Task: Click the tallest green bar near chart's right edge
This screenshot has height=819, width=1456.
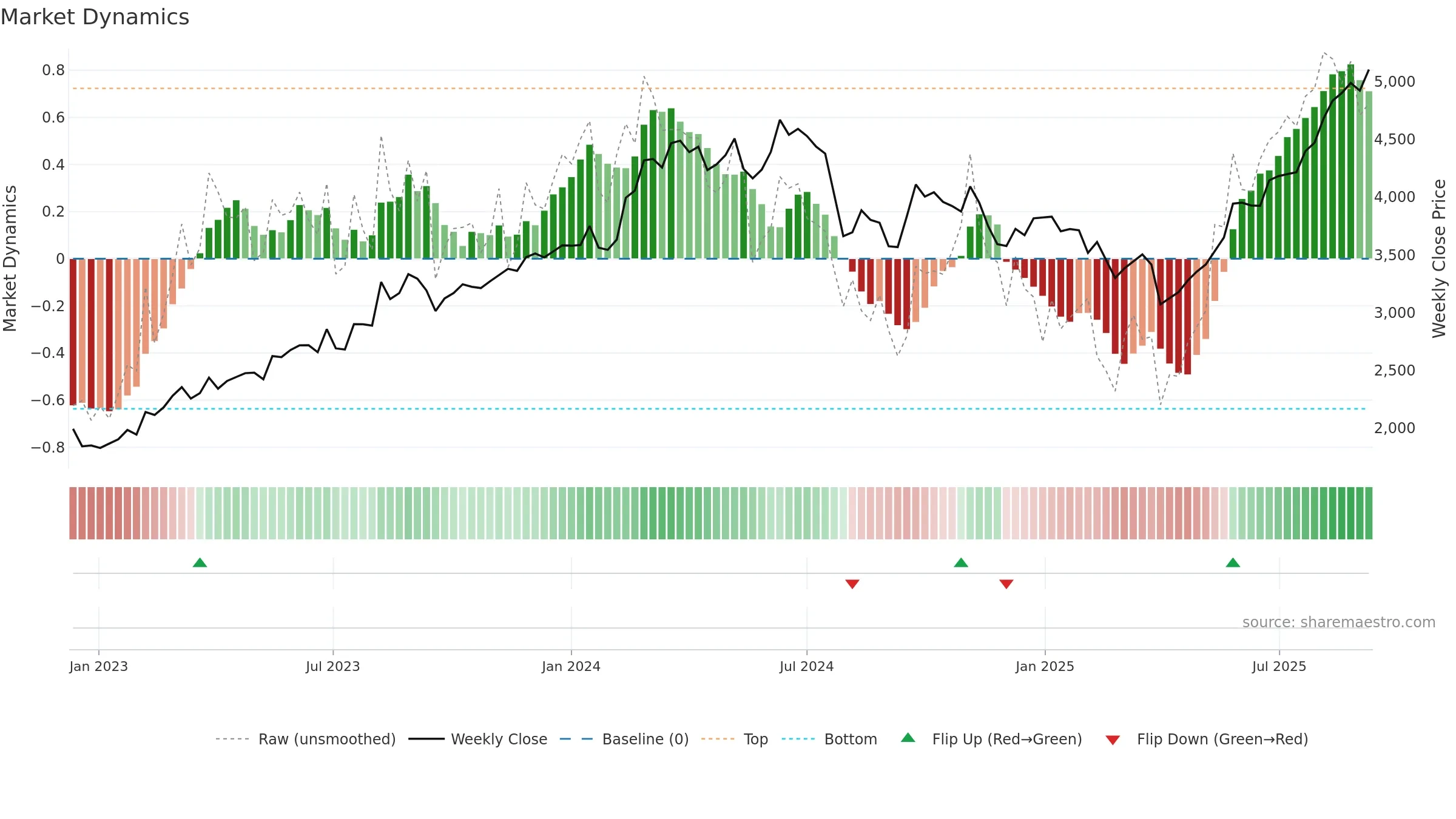Action: click(1350, 161)
